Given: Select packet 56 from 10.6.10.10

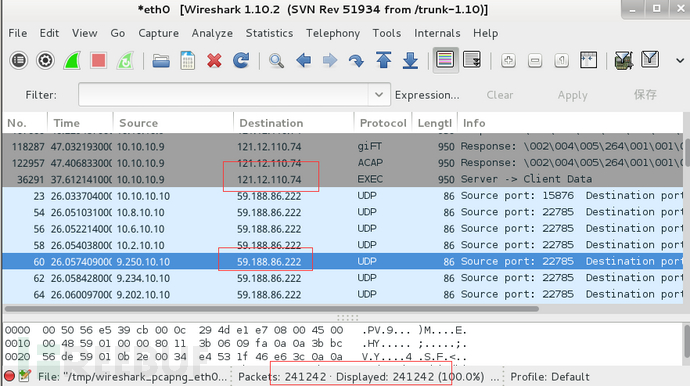Looking at the screenshot, I should tap(343, 229).
